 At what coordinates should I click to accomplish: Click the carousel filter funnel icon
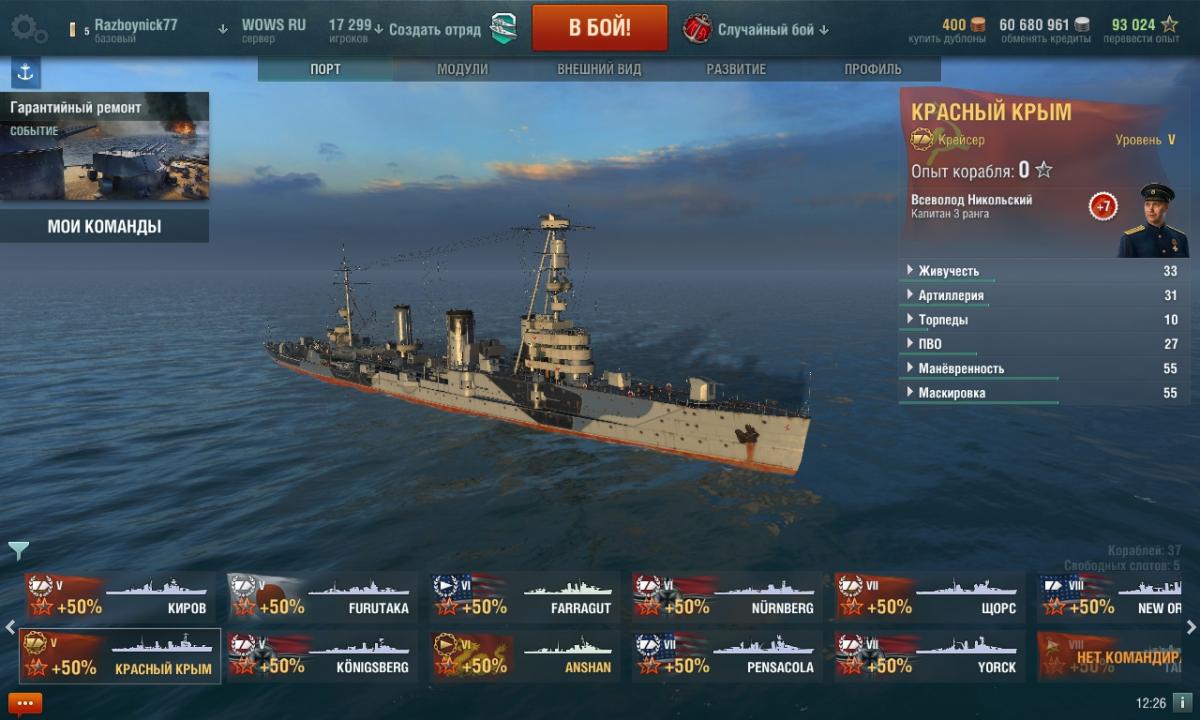point(19,551)
